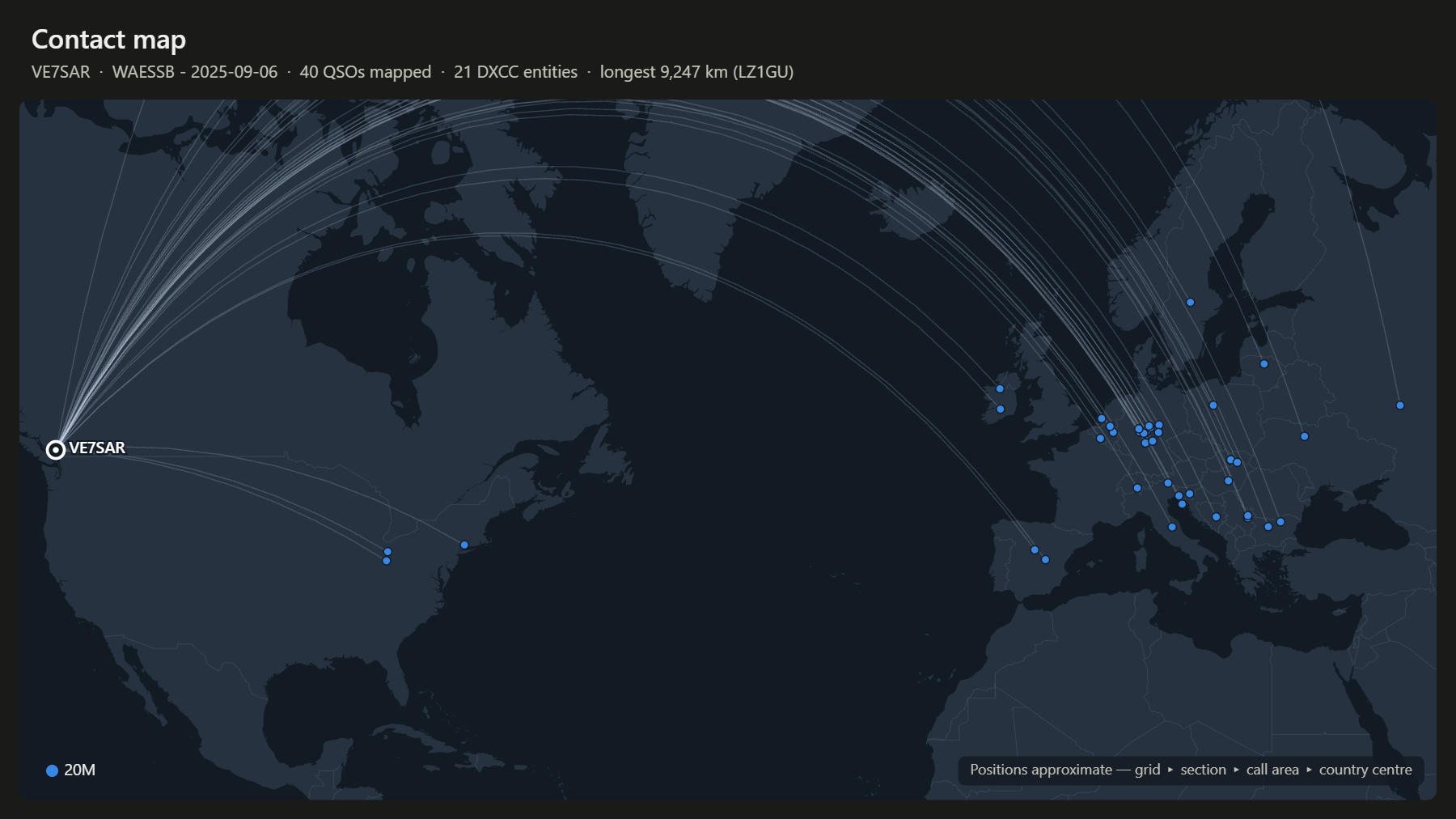This screenshot has height=819, width=1456.
Task: Click the country centre text in the note
Action: 1365,770
